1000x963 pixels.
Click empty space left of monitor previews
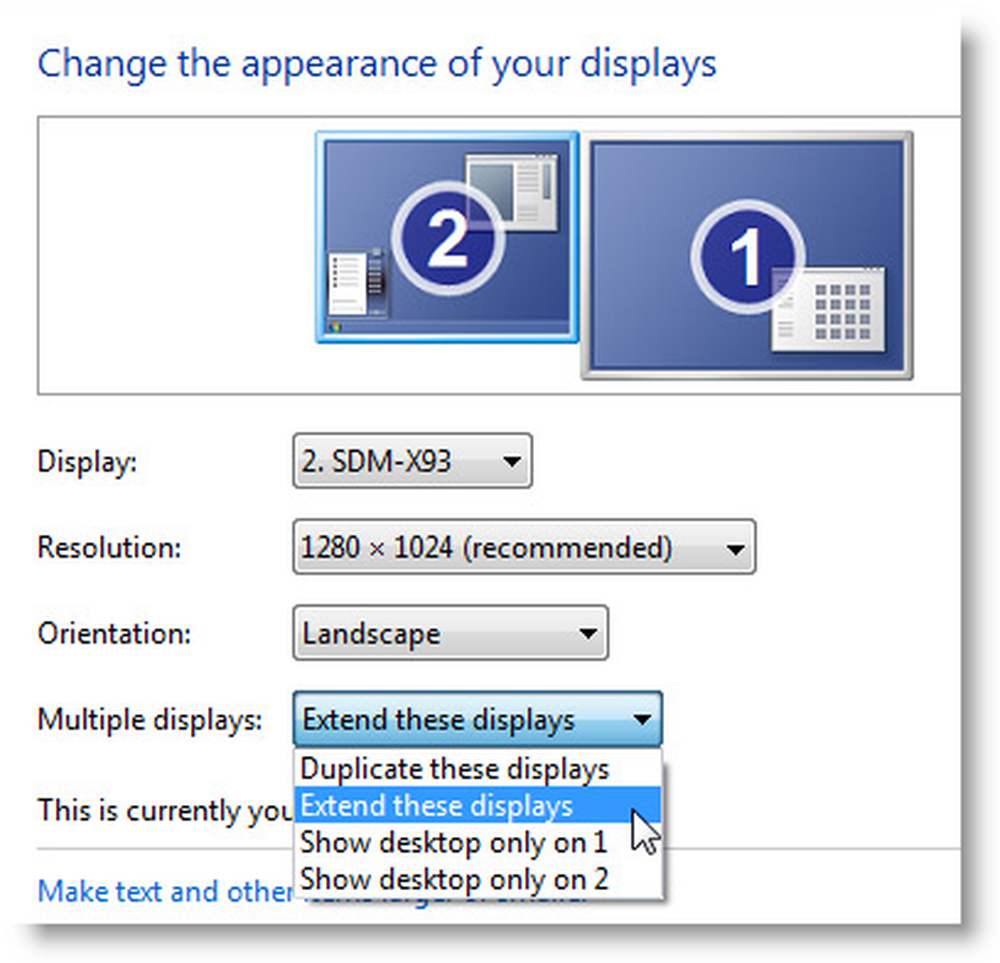[x=170, y=255]
